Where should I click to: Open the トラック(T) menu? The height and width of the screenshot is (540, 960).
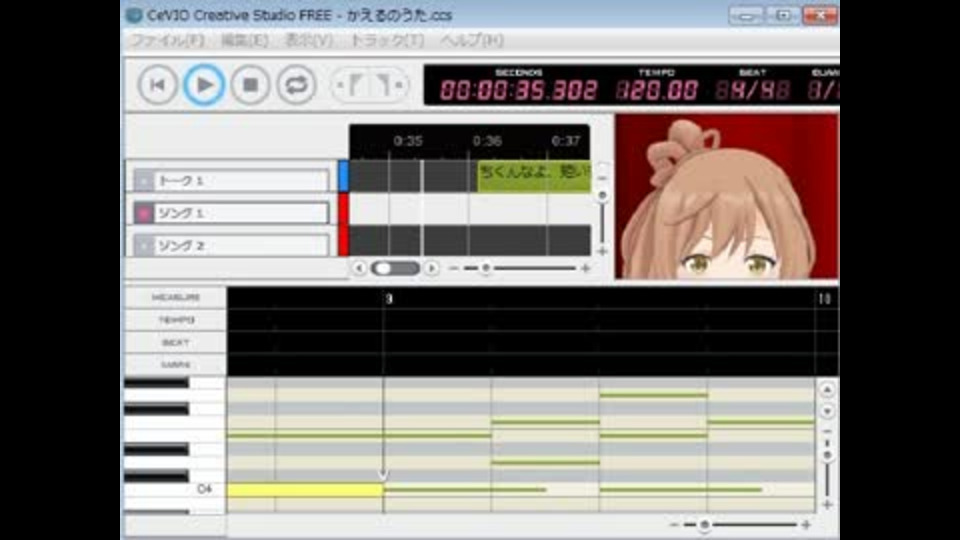pyautogui.click(x=386, y=40)
